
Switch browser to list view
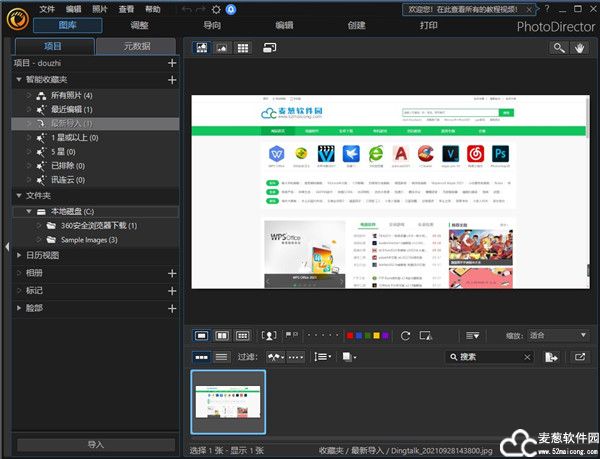tap(221, 357)
